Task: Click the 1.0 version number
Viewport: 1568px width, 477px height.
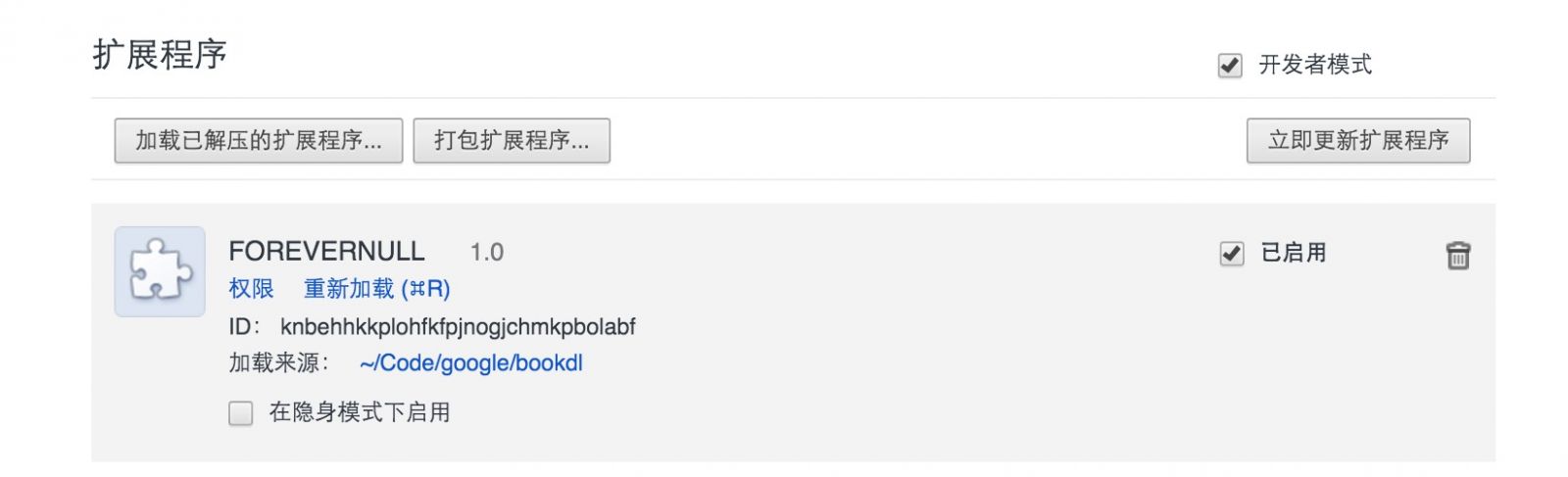Action: 486,253
